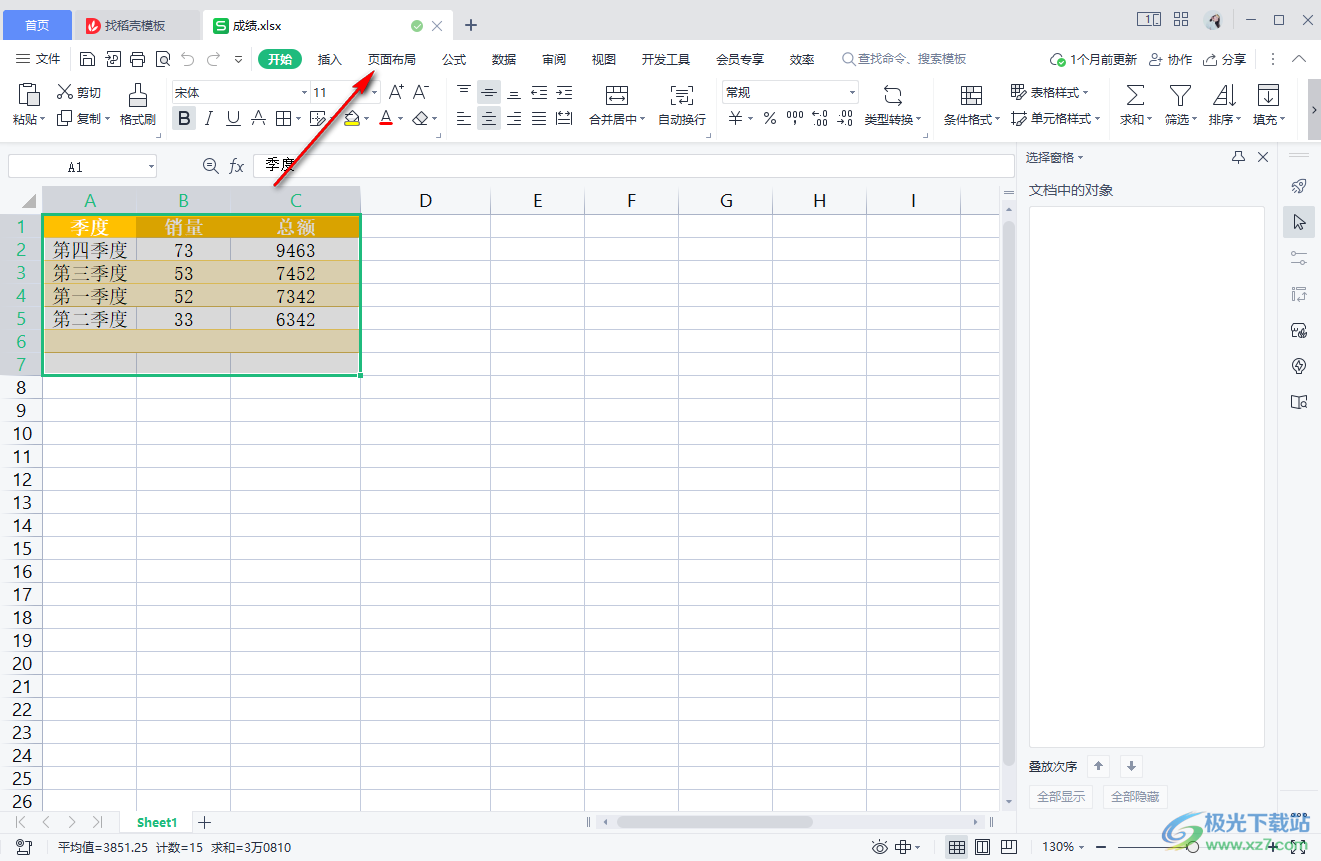Apply yellow fill color bucket

(351, 119)
